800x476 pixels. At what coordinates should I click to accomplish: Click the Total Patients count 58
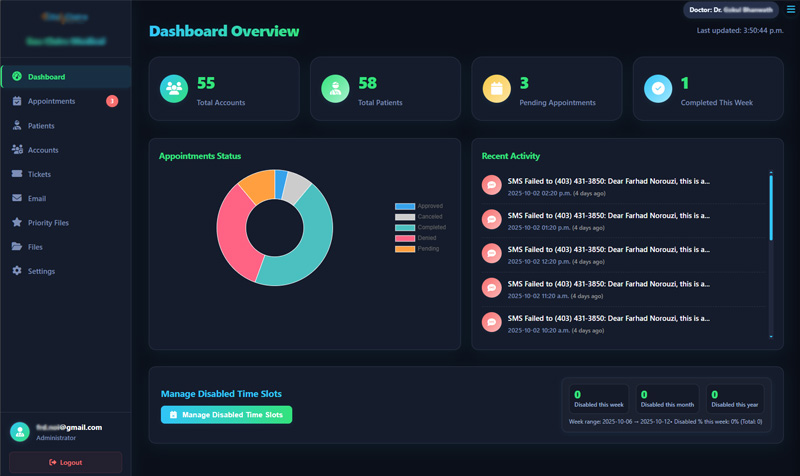coord(367,83)
